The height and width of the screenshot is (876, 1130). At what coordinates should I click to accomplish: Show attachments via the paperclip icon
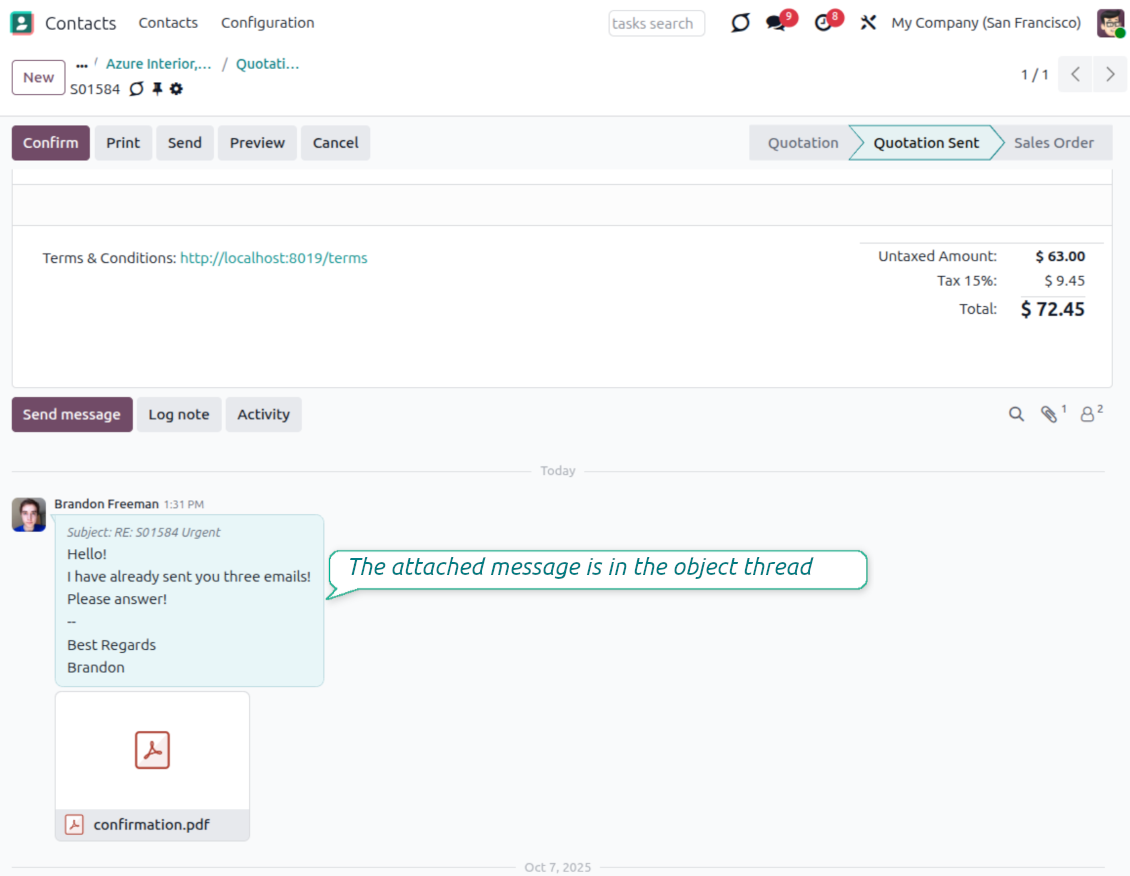(1049, 414)
